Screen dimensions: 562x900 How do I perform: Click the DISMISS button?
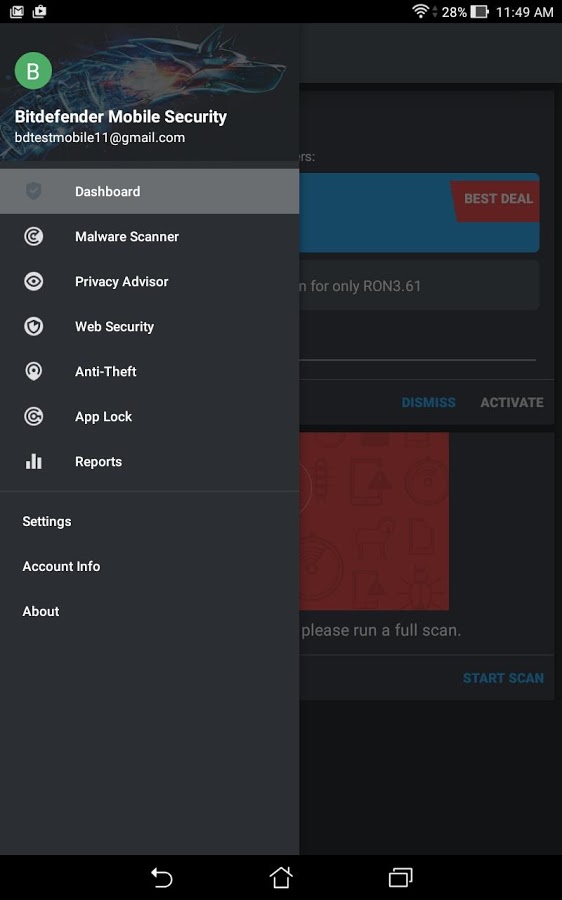[x=428, y=402]
